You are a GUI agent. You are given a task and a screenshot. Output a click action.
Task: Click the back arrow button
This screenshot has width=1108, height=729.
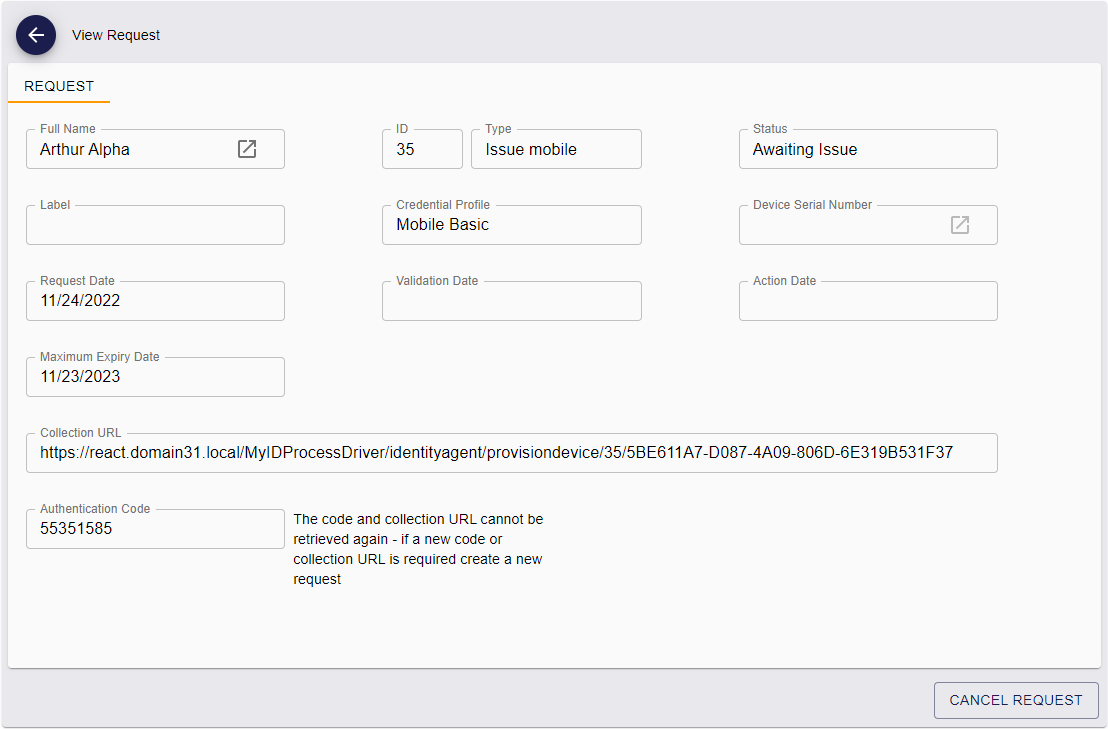point(36,35)
